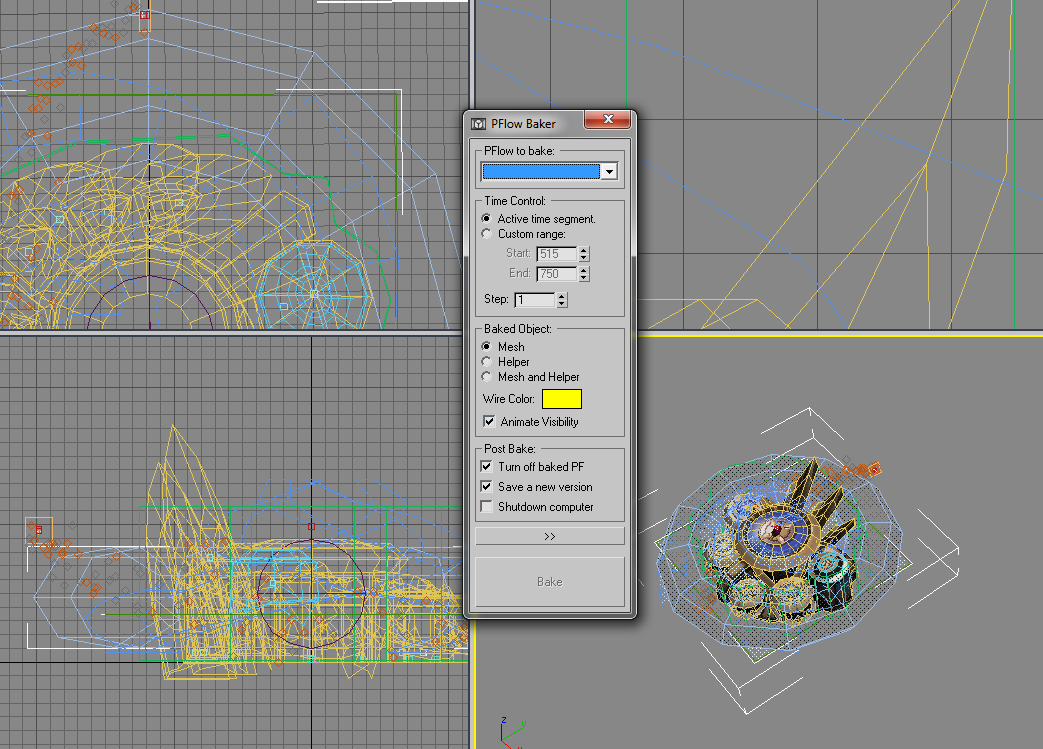The width and height of the screenshot is (1043, 749).
Task: Uncheck Turn off baked PF
Action: pyautogui.click(x=486, y=467)
